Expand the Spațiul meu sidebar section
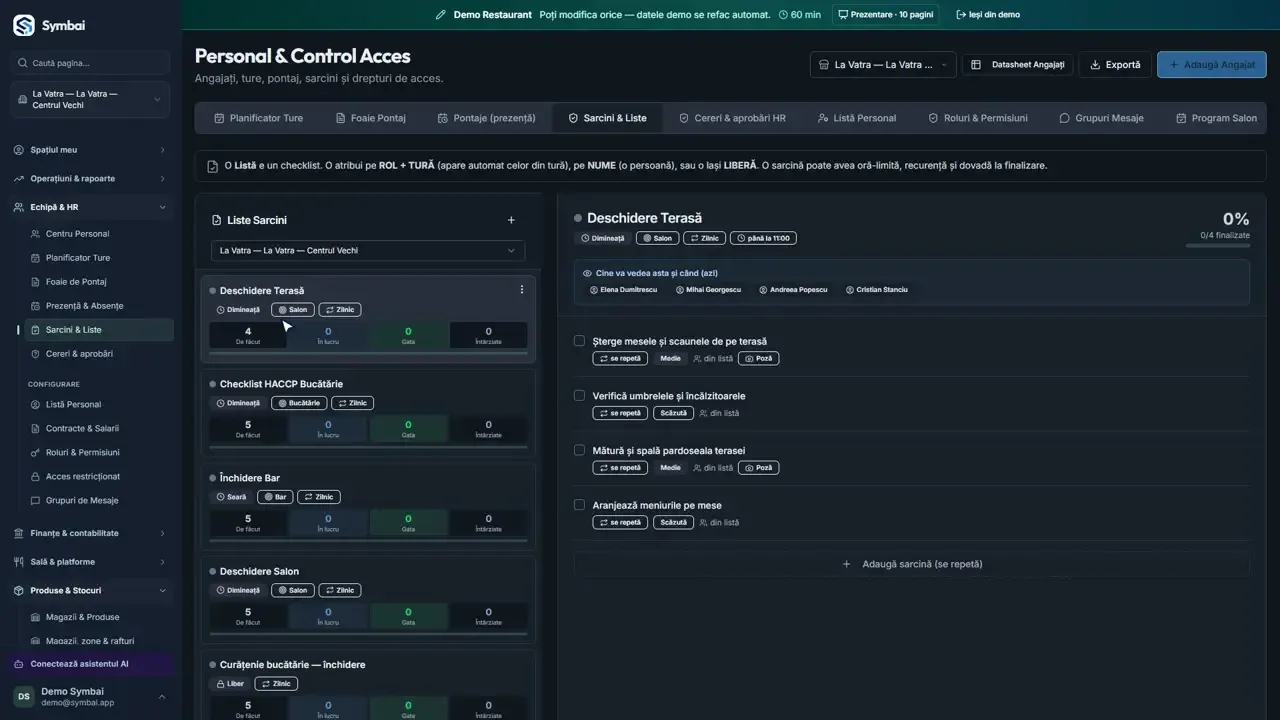The height and width of the screenshot is (720, 1280). [91, 150]
